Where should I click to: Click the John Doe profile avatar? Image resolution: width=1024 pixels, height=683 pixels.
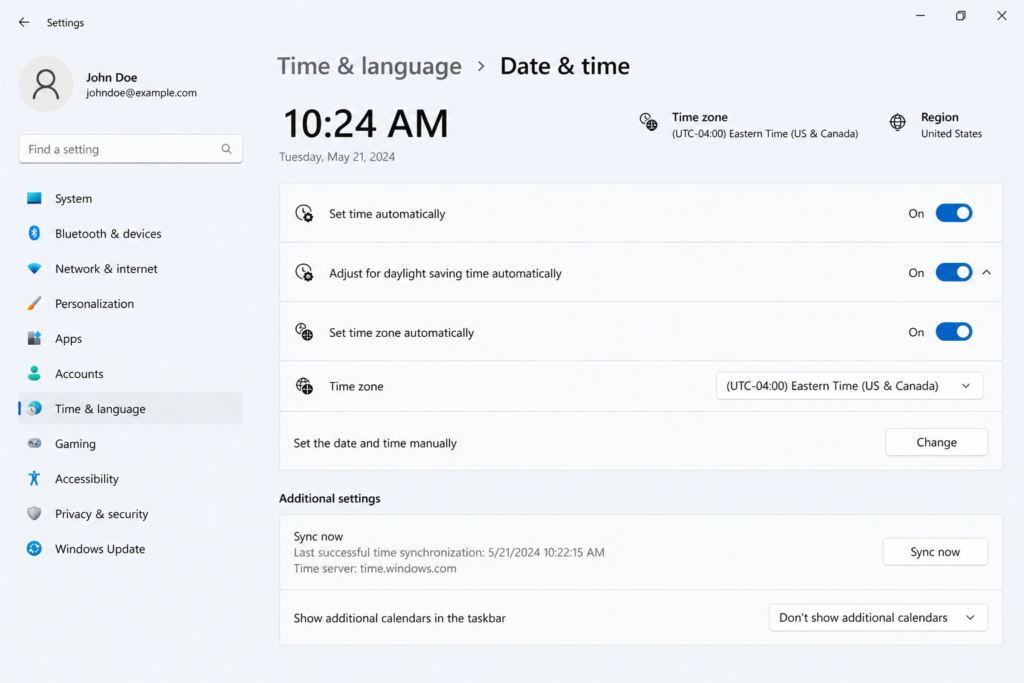pyautogui.click(x=46, y=84)
